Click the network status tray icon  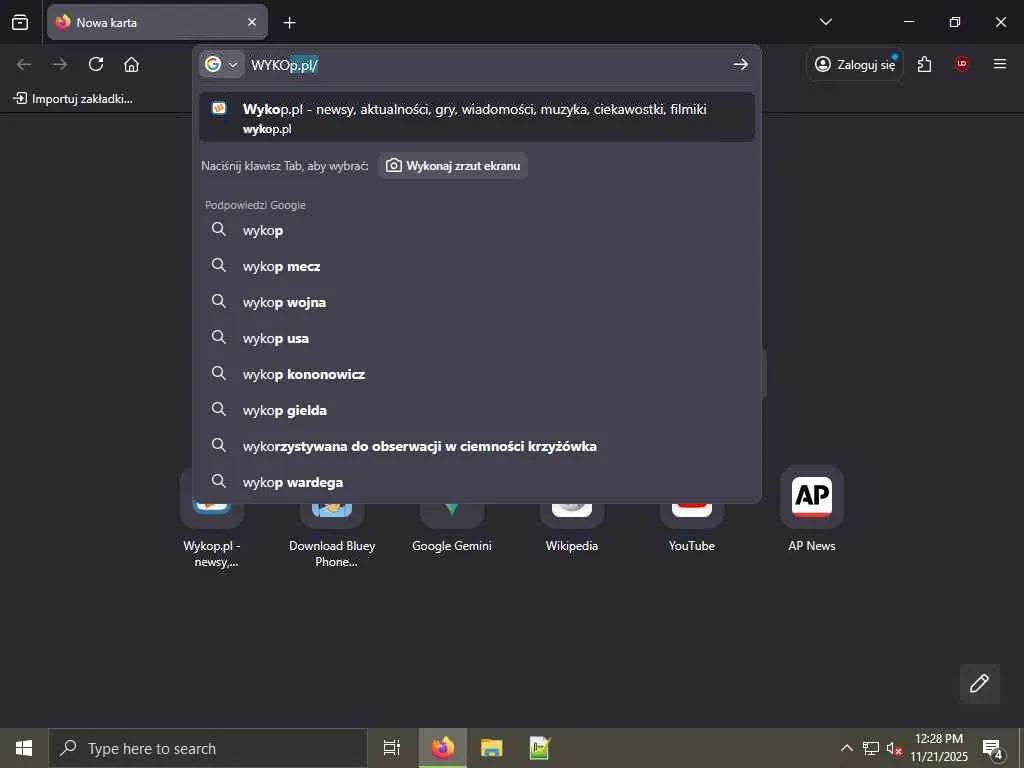coord(871,748)
